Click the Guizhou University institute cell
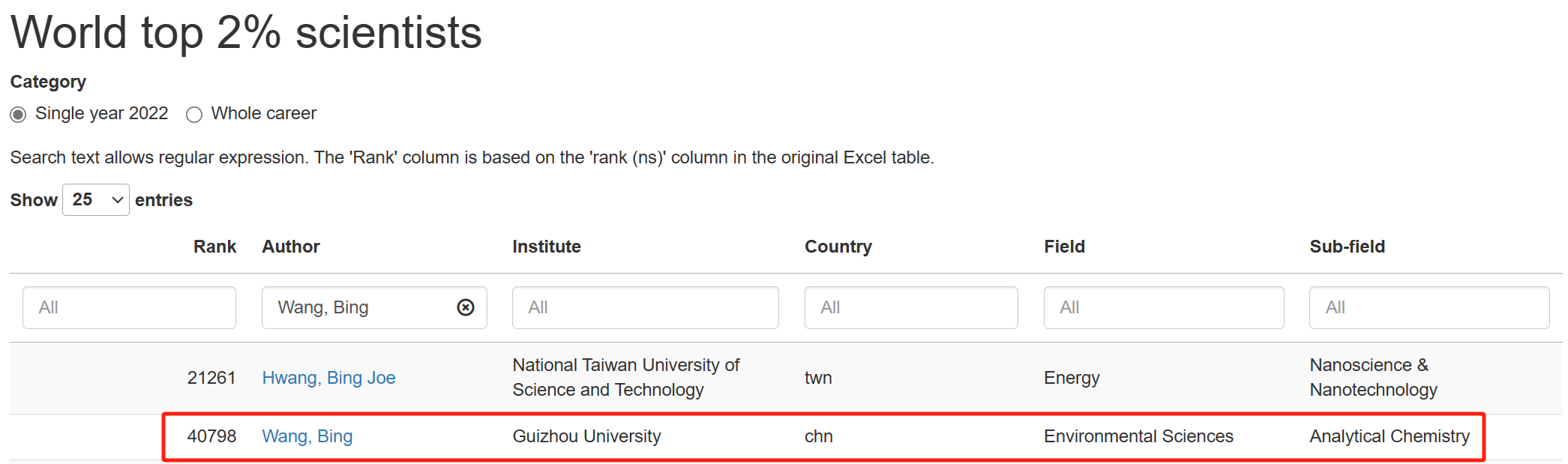The height and width of the screenshot is (464, 1568). [586, 436]
